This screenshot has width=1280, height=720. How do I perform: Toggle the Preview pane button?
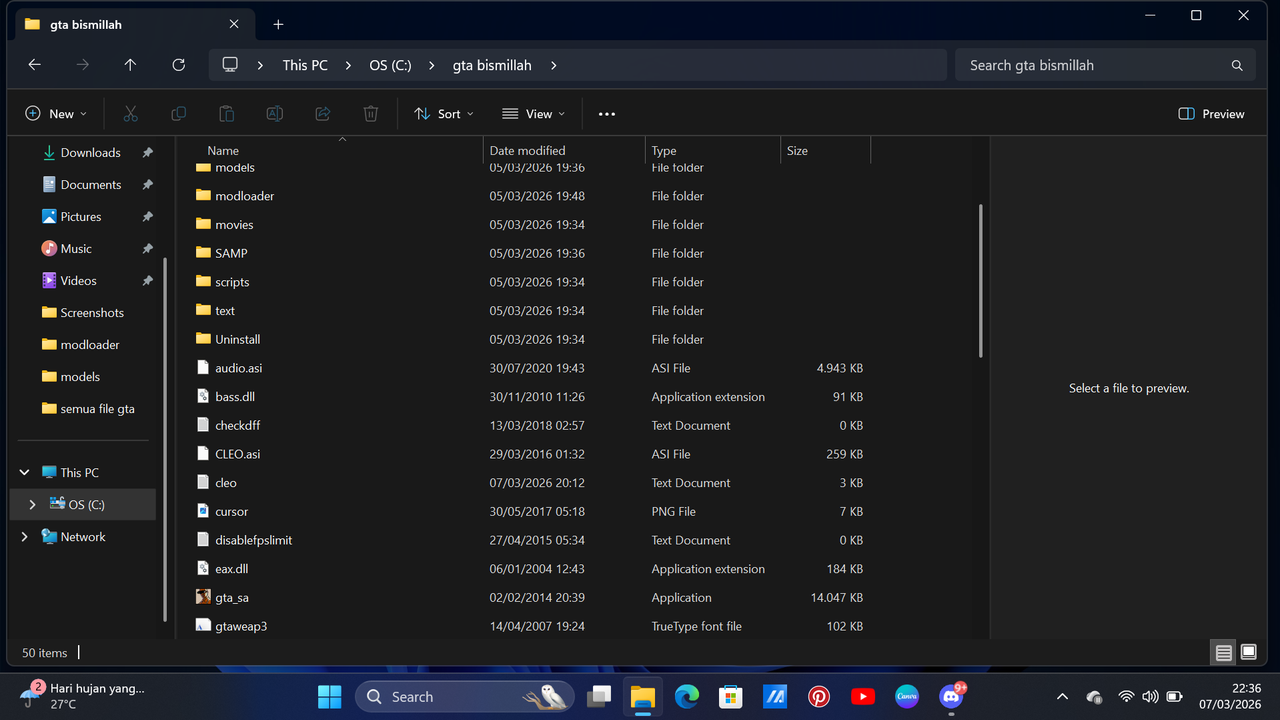point(1212,114)
